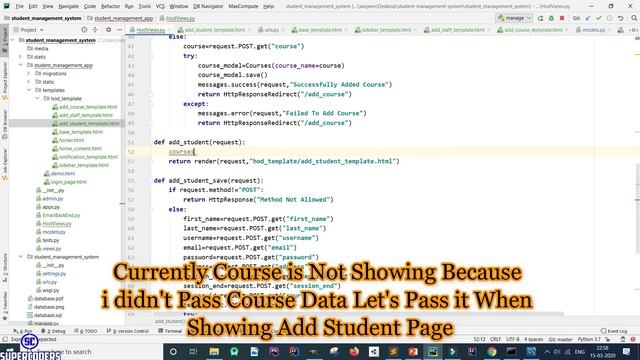This screenshot has width=640, height=360.
Task: Open the Debug tool window
Action: click(x=53, y=331)
